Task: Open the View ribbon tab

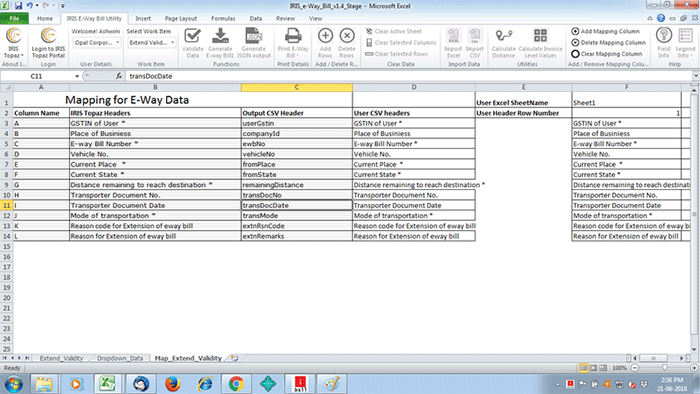Action: click(315, 18)
